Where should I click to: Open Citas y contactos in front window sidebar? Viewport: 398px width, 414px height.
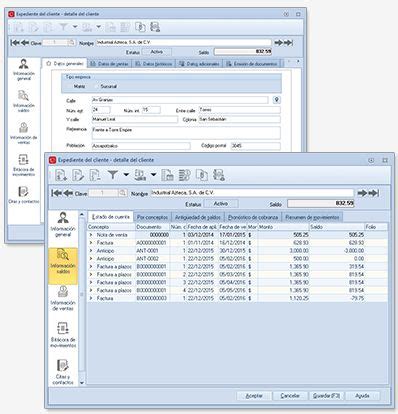tap(63, 372)
